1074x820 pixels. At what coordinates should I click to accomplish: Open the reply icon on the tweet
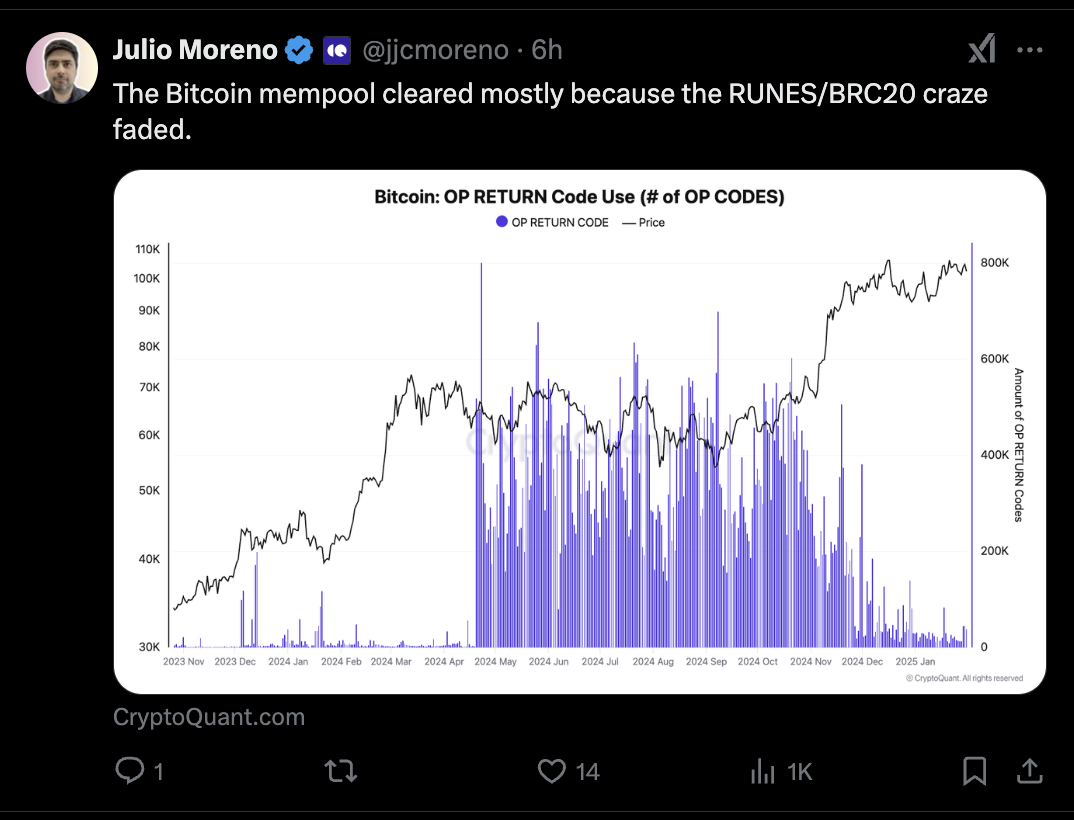pyautogui.click(x=130, y=771)
